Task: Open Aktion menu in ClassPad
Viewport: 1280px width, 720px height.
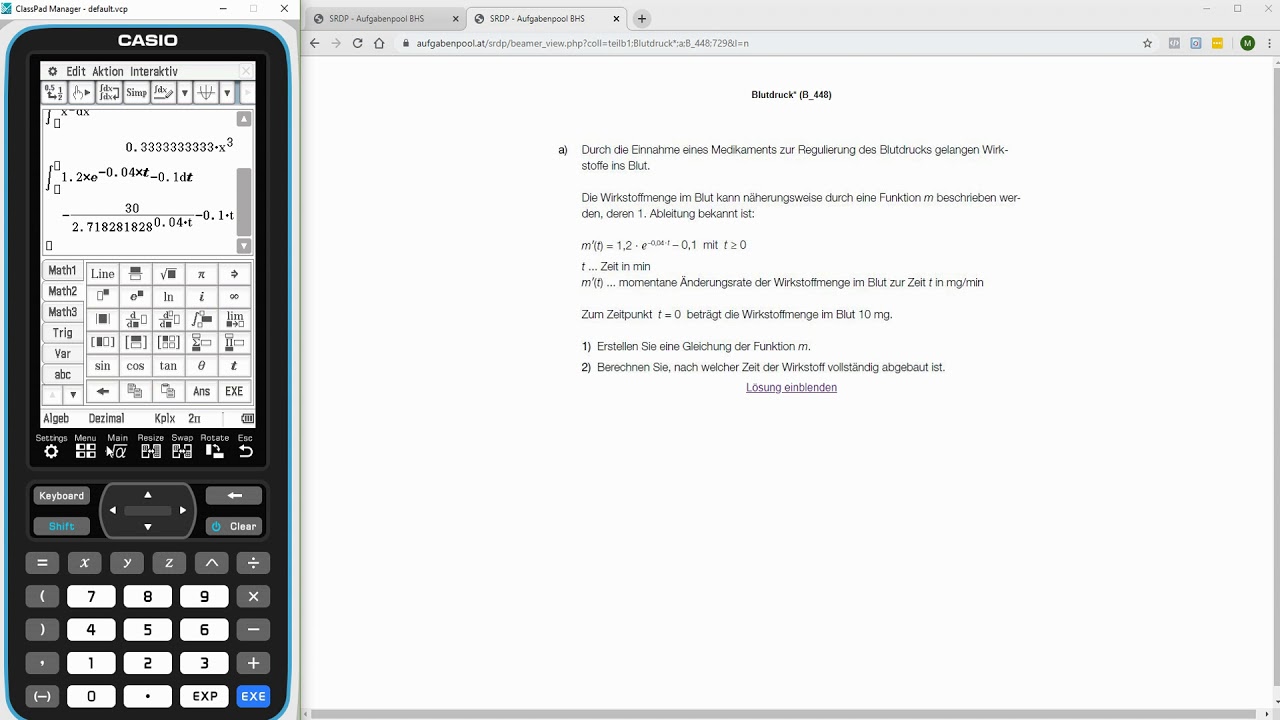Action: click(x=107, y=71)
